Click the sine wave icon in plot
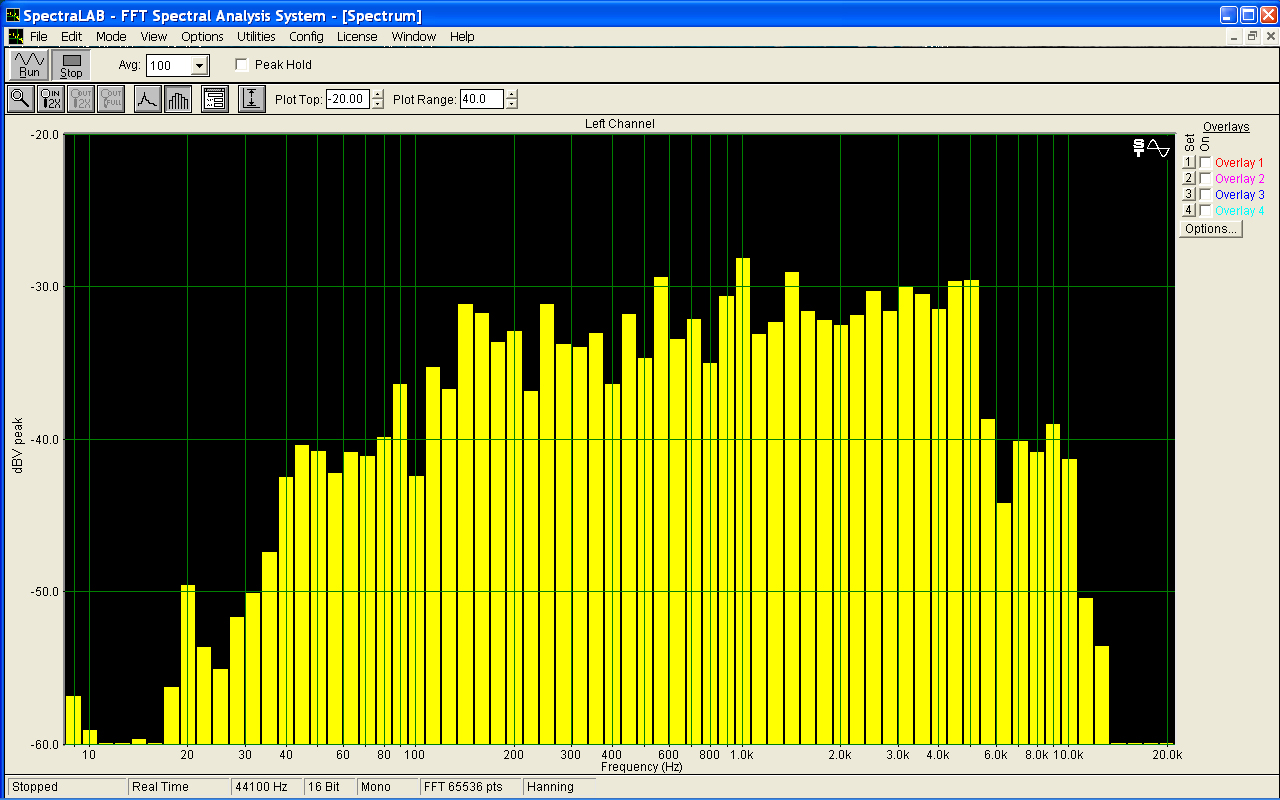This screenshot has height=800, width=1280. [x=1158, y=148]
